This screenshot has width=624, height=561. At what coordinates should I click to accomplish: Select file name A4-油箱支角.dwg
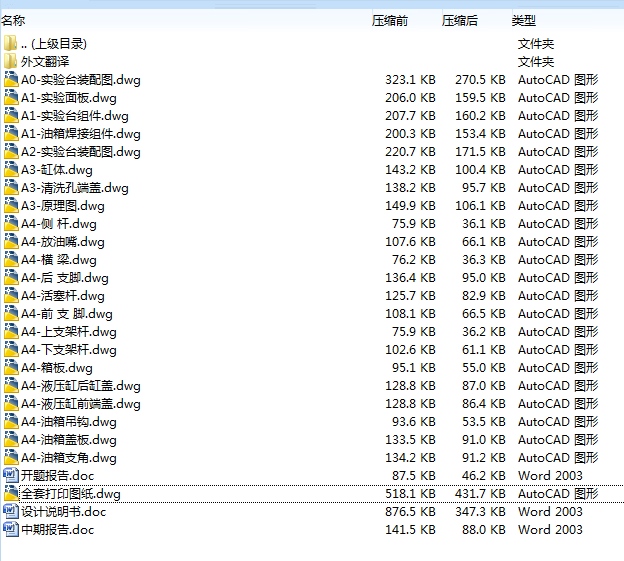click(x=69, y=458)
